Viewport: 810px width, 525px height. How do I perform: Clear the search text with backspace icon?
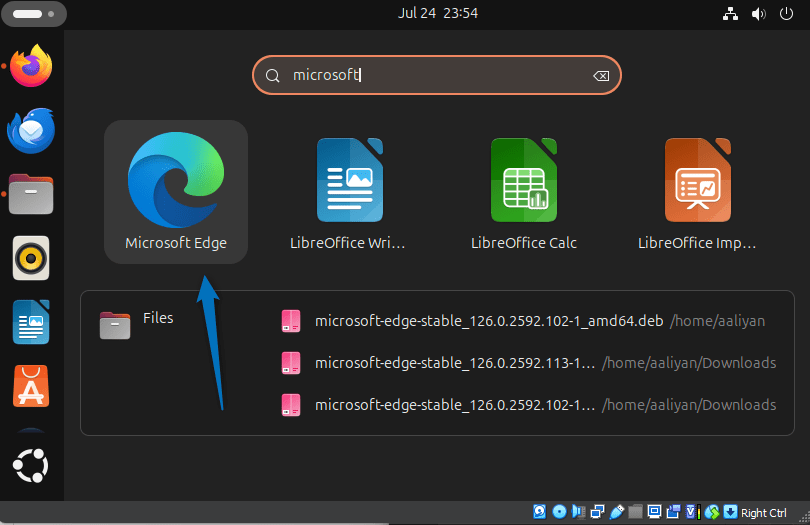(x=601, y=76)
